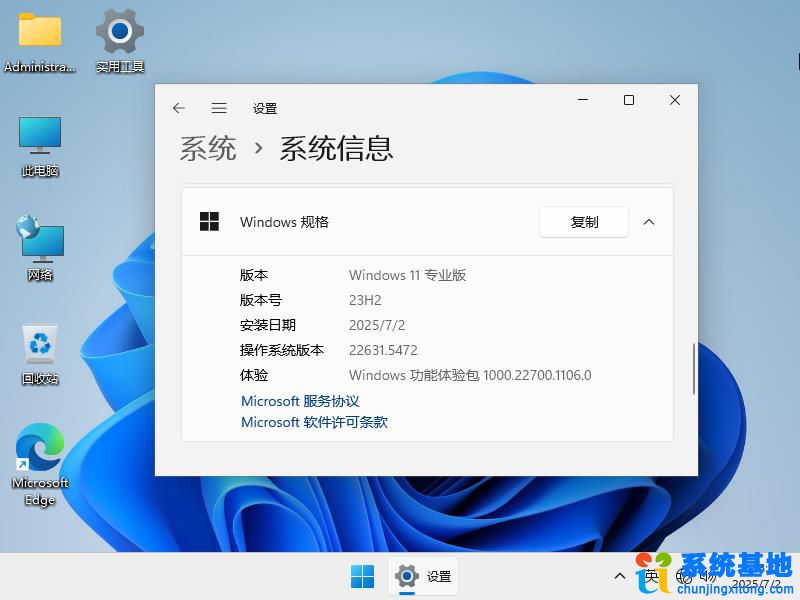Select the install date 2025/7/2 value

[377, 326]
